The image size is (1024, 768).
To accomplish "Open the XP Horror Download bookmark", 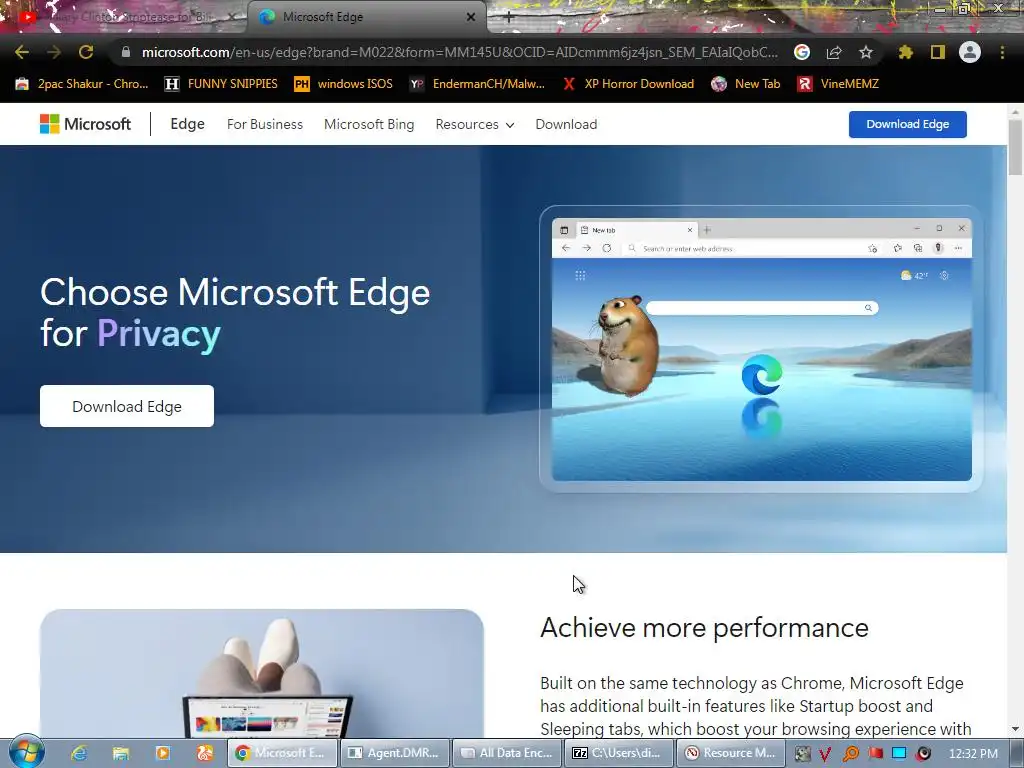I will (x=629, y=84).
